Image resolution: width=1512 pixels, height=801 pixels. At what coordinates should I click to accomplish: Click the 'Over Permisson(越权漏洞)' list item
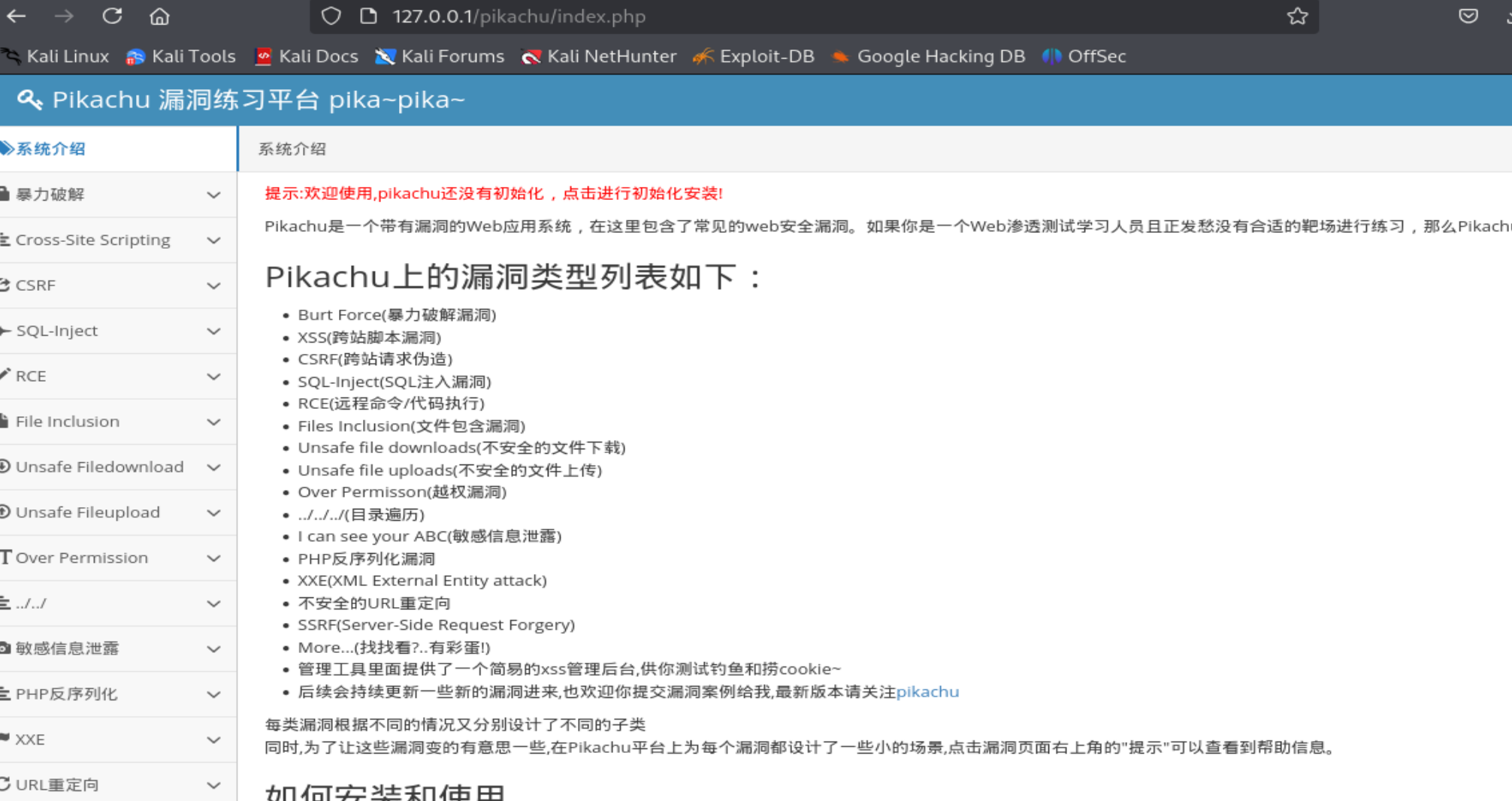(402, 492)
